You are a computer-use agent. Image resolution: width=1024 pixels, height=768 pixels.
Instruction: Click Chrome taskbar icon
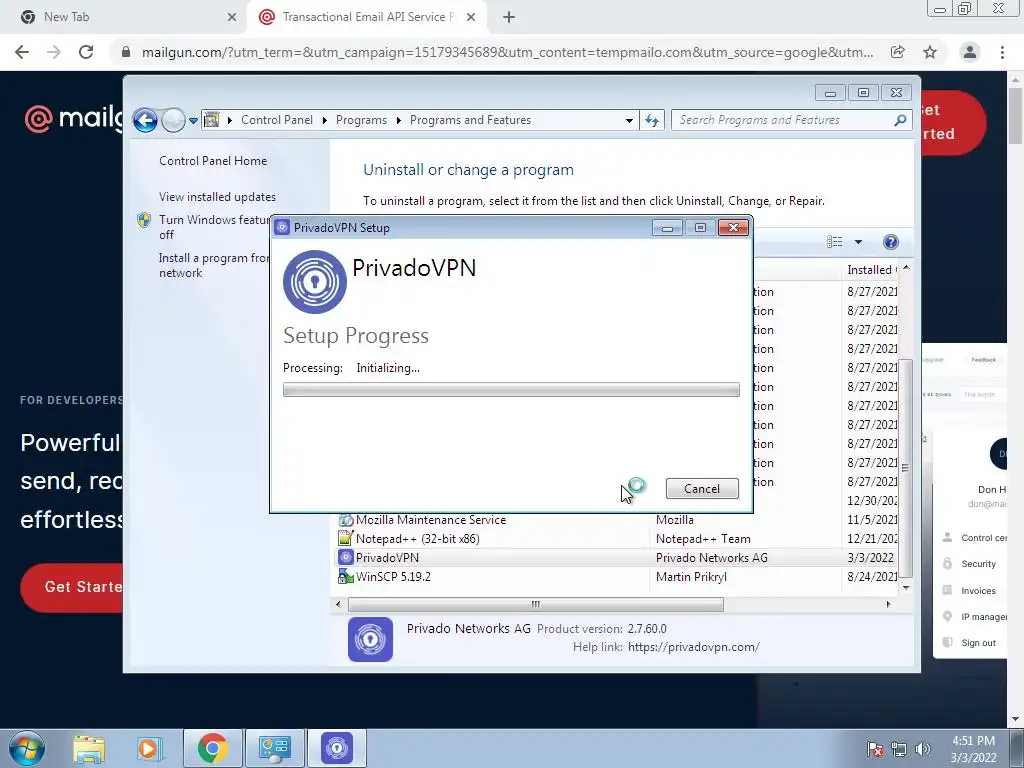pos(212,748)
